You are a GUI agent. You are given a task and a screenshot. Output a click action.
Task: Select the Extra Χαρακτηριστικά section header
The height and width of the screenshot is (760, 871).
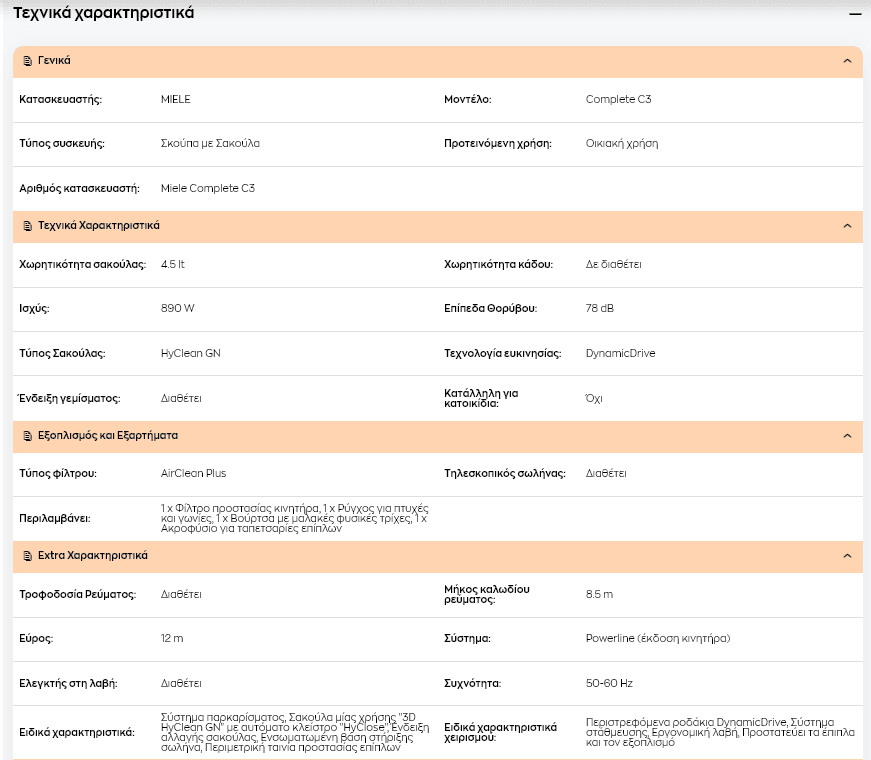tap(438, 557)
